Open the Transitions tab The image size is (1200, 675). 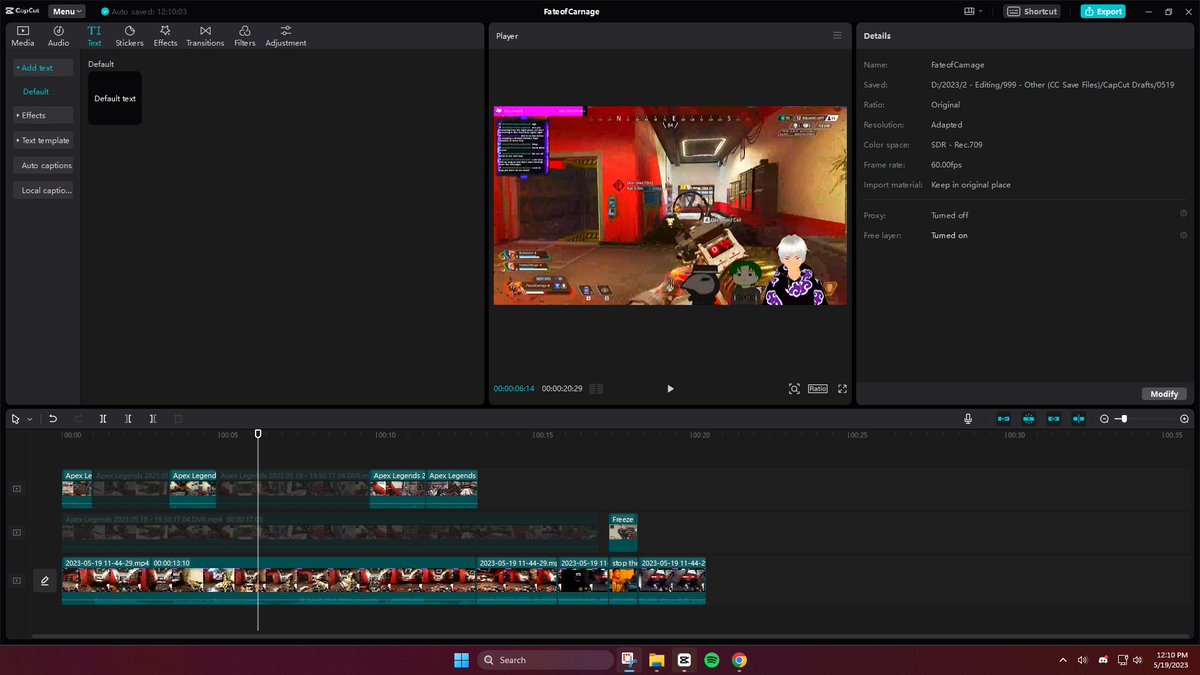pyautogui.click(x=205, y=37)
